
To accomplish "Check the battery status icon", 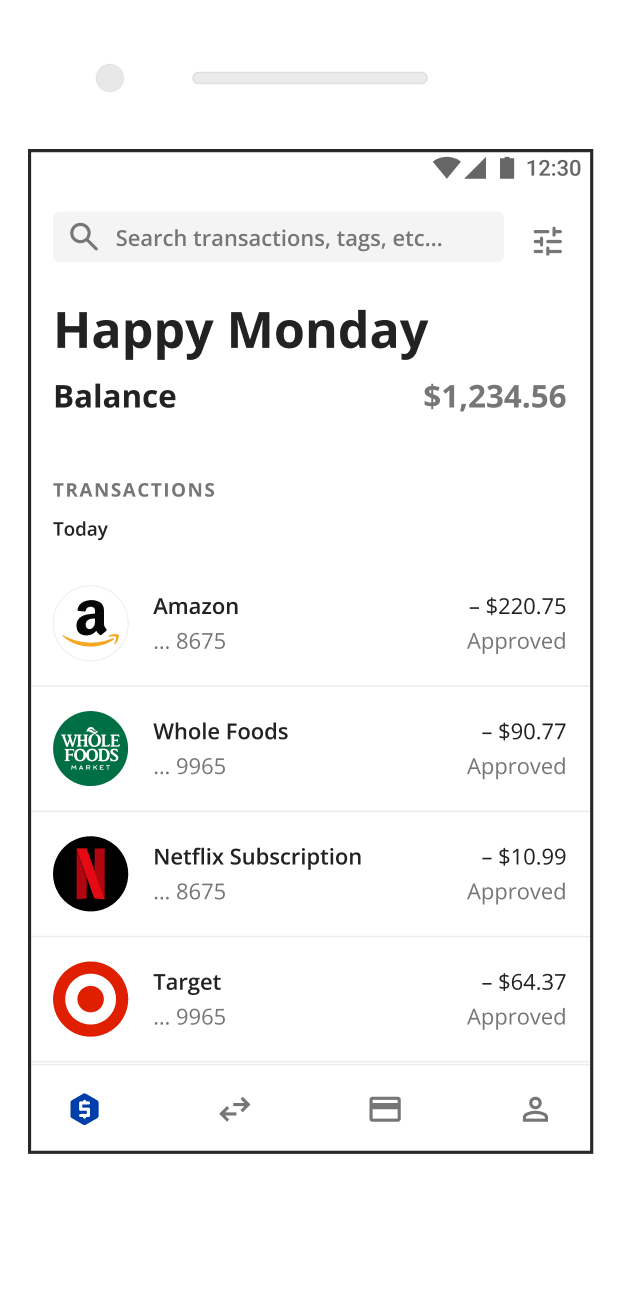I will [x=507, y=168].
